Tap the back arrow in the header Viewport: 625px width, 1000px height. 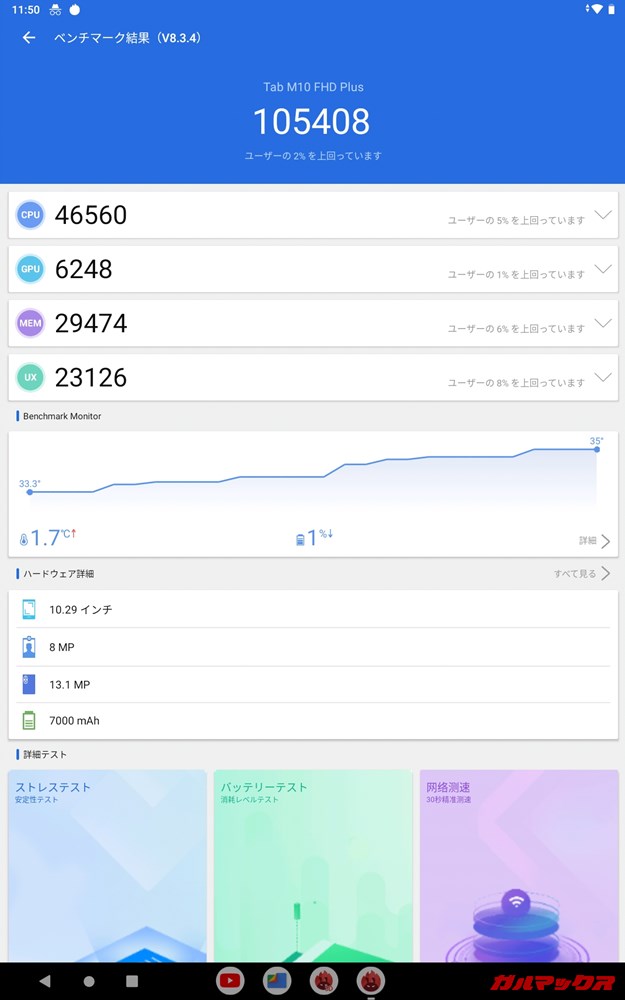(29, 38)
